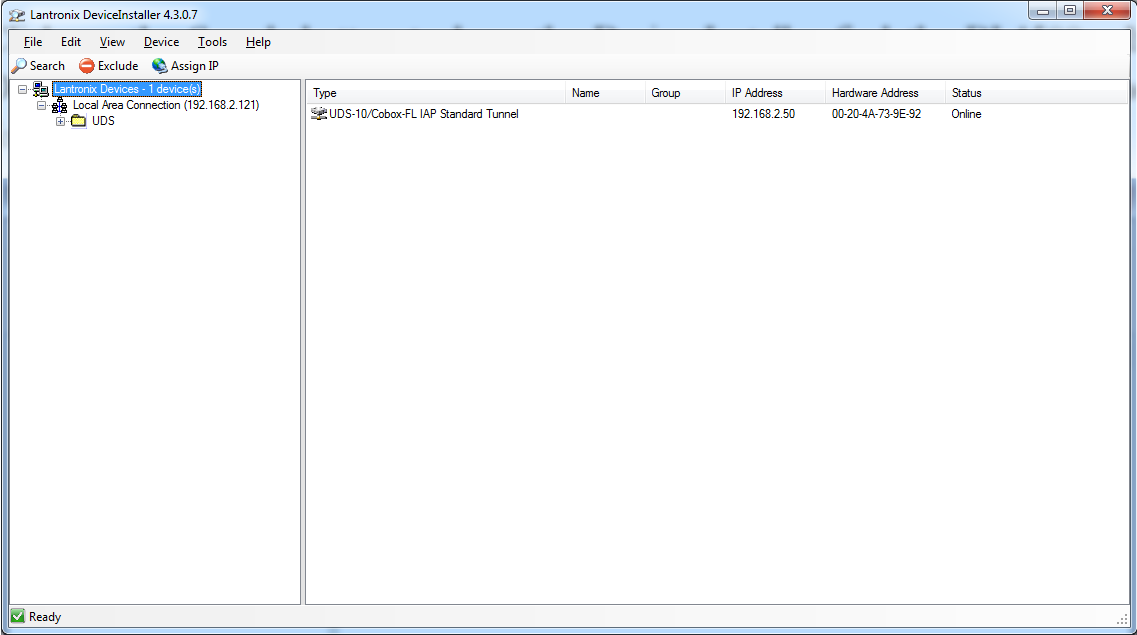The image size is (1137, 635).
Task: Select 'Local Area Connection (192.168.2.121)' tree item
Action: click(165, 105)
